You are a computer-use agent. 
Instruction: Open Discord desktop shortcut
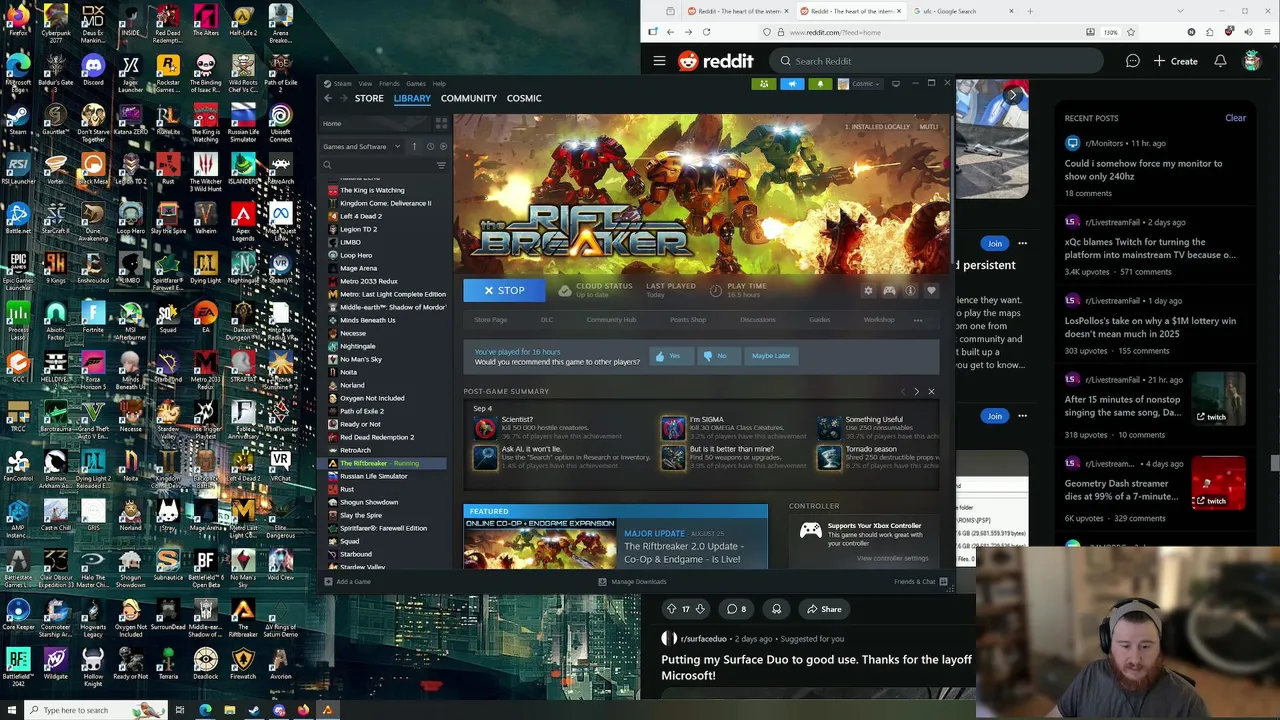(x=93, y=70)
